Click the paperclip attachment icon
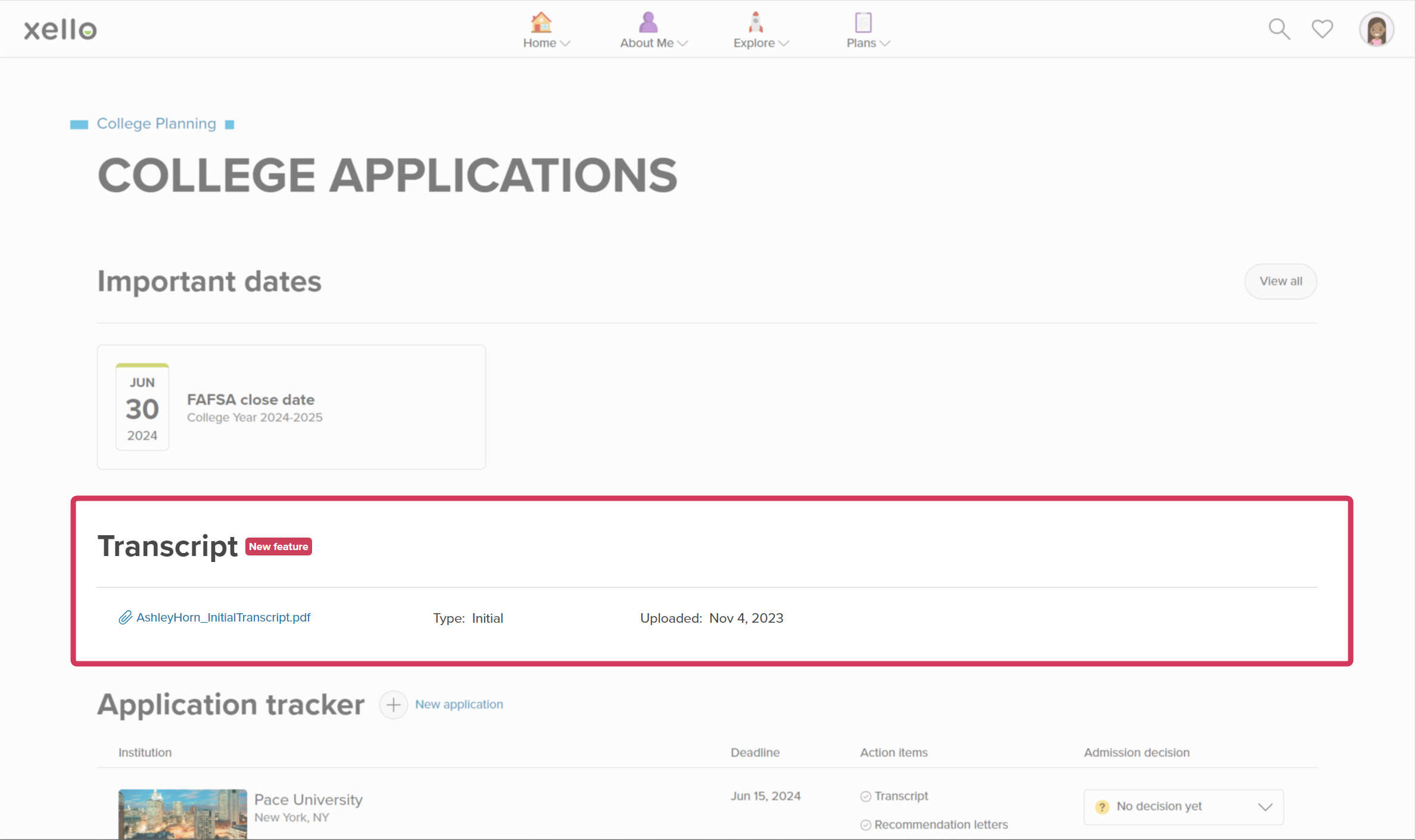 (125, 618)
